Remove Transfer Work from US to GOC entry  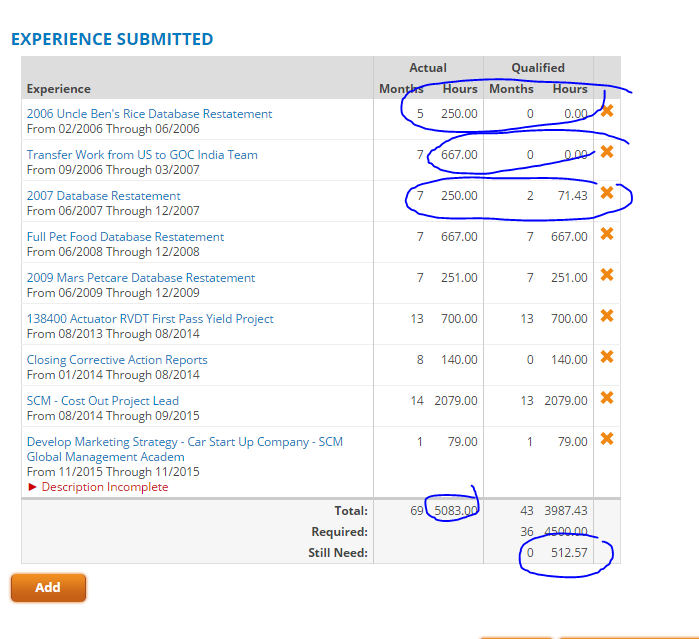tap(607, 152)
